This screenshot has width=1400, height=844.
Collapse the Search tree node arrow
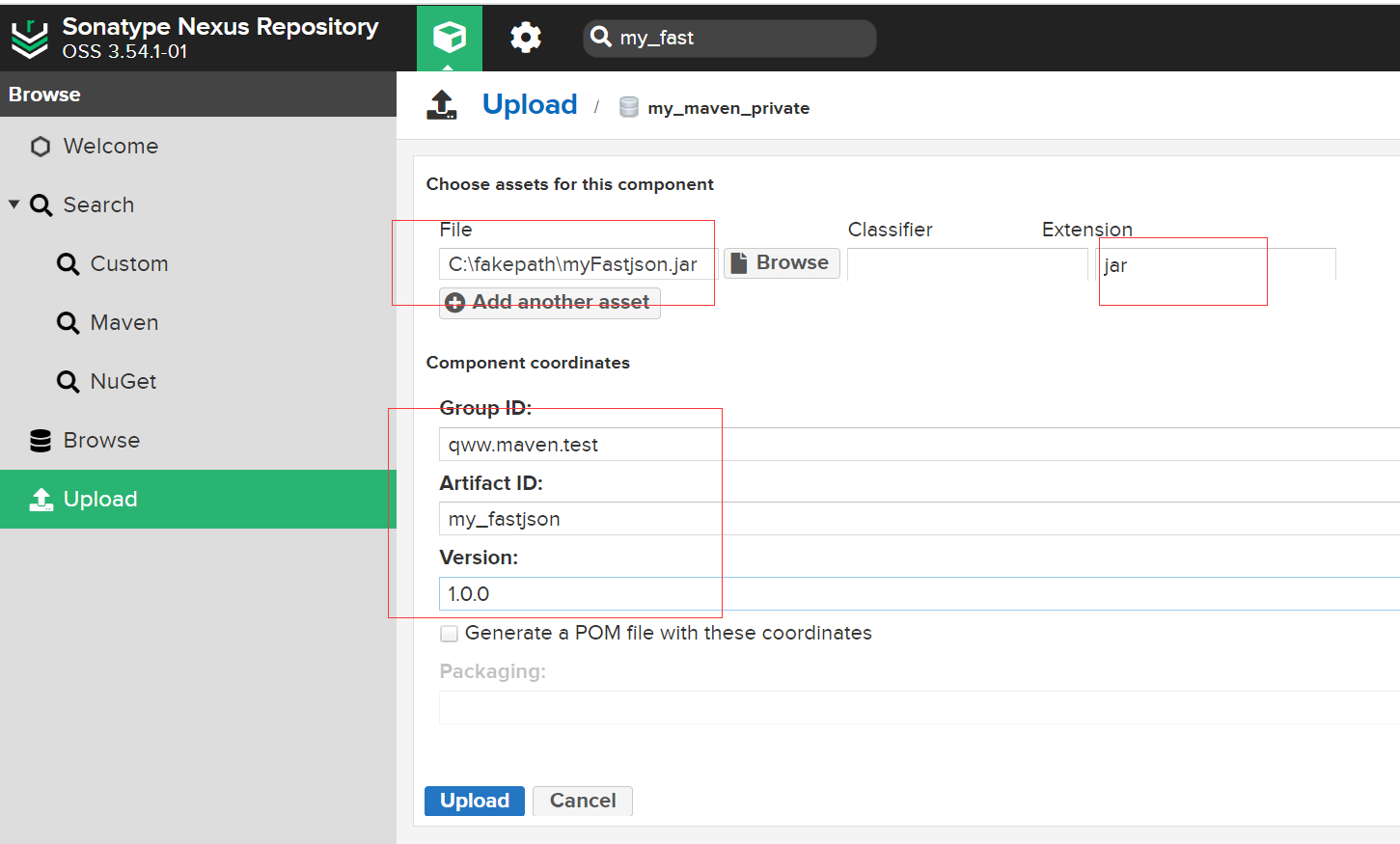(x=14, y=204)
